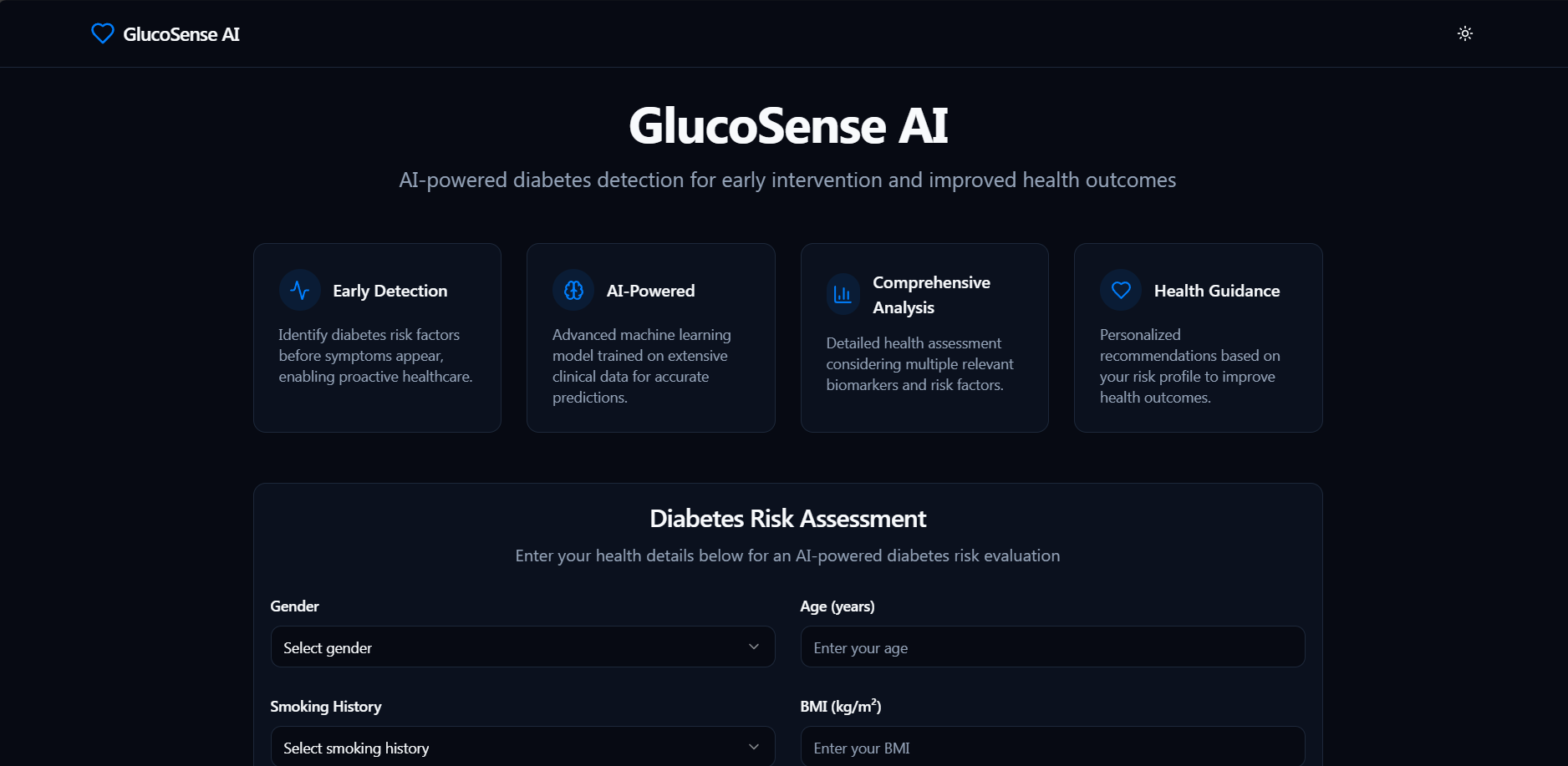Click the Gender field label

pyautogui.click(x=294, y=606)
